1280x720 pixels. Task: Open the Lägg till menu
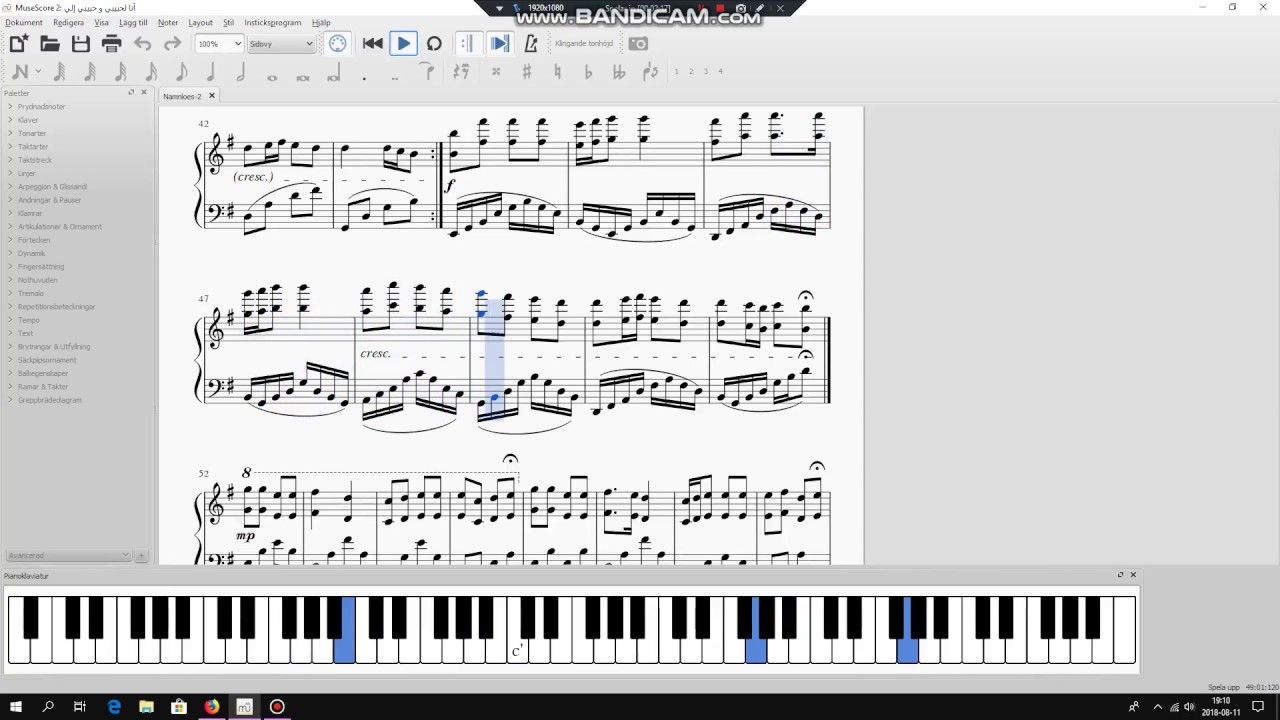133,22
